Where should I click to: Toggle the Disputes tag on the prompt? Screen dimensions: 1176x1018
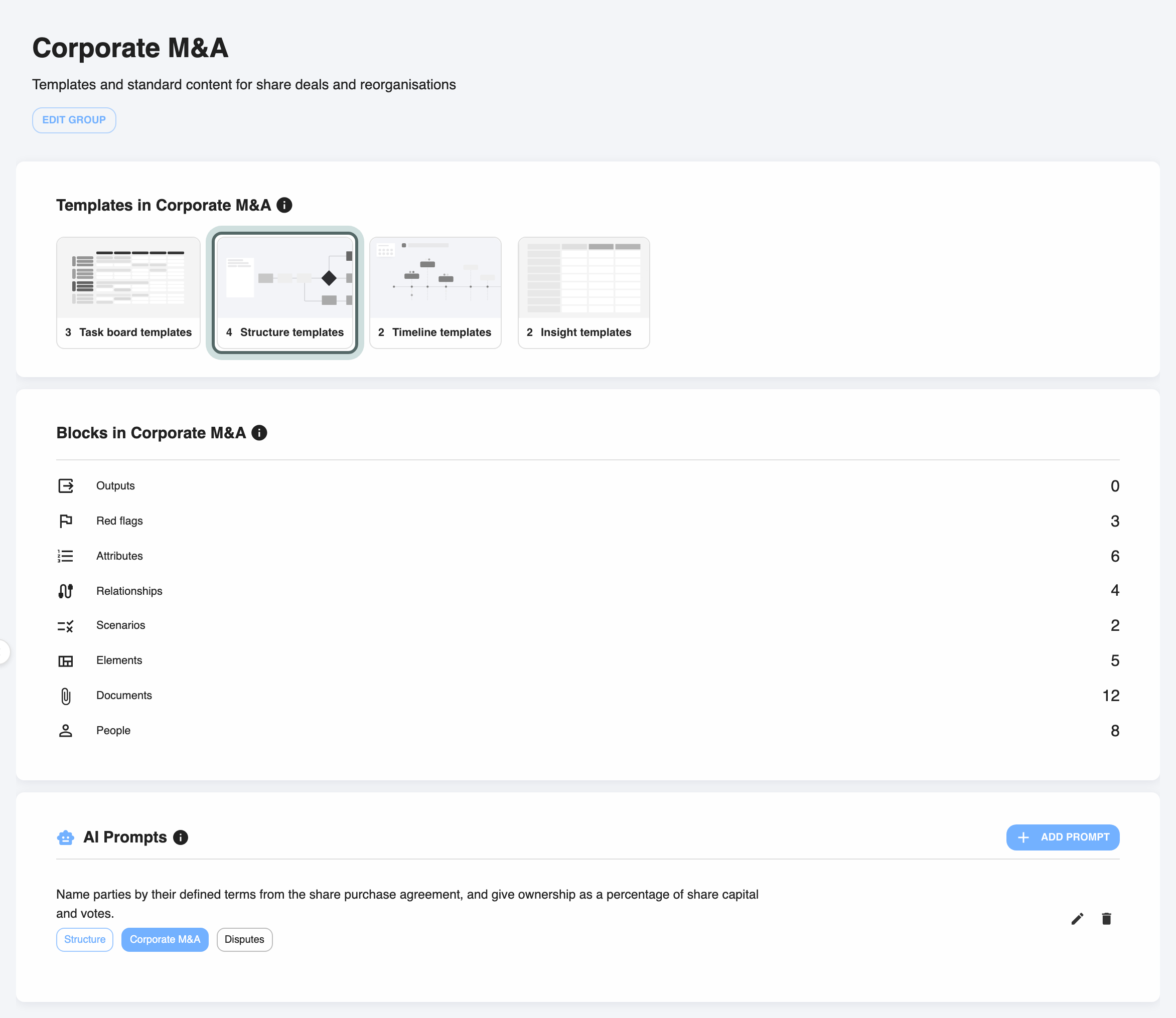pyautogui.click(x=244, y=940)
